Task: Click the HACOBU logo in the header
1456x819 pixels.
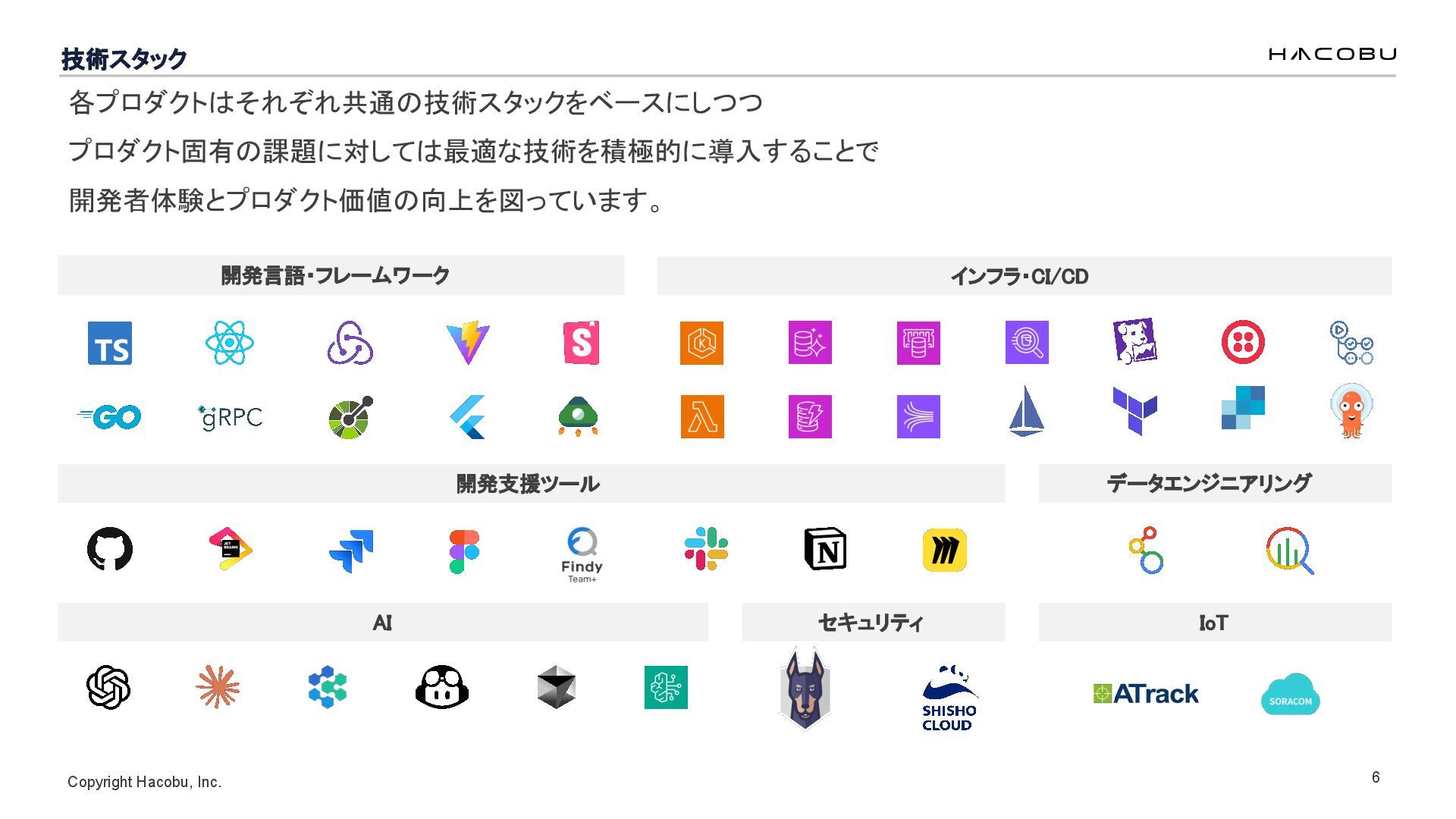Action: click(1332, 54)
